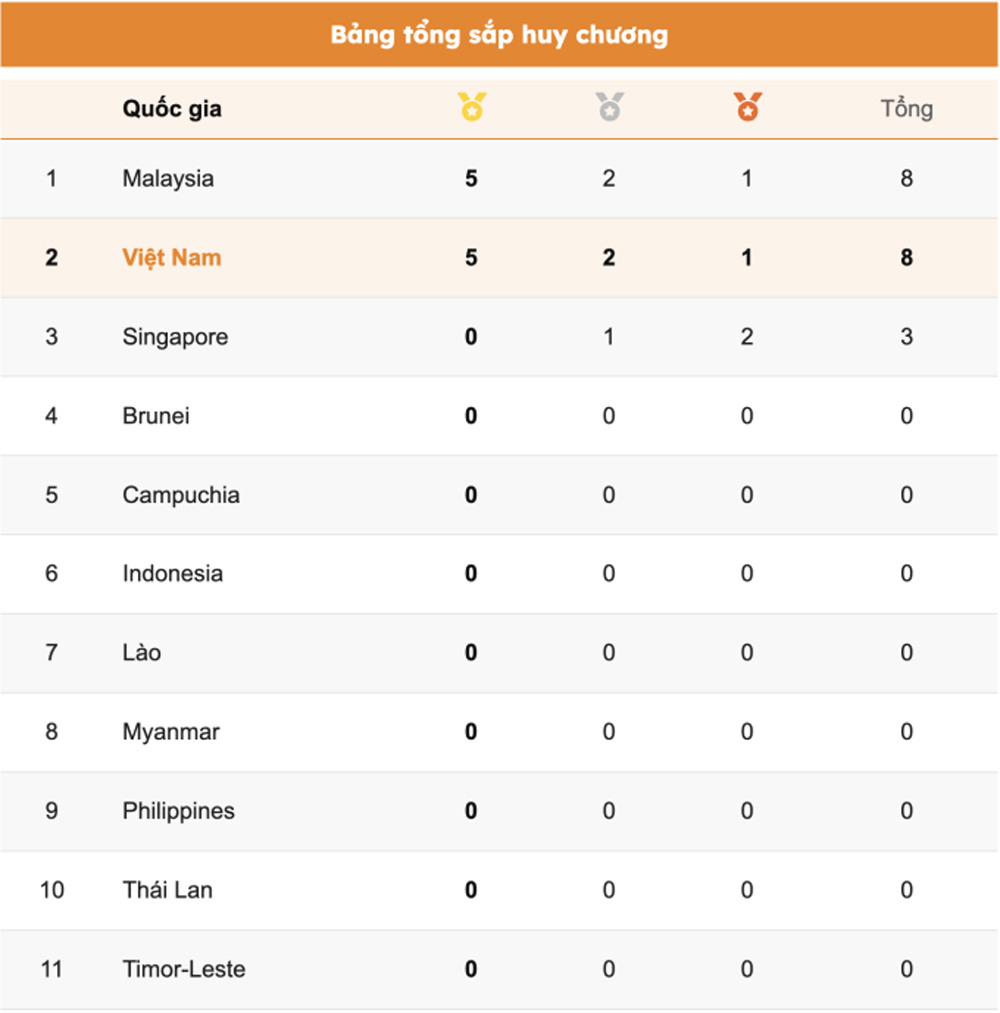Click the Singapore country name
Screen dimensions: 1000x1013
click(x=175, y=337)
